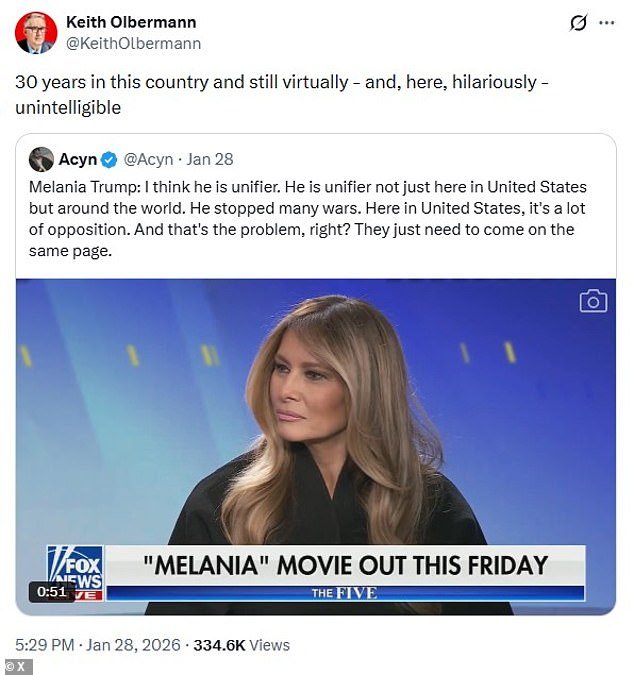Open the Acyn display name
Screen dimensions: 634x675
click(x=78, y=160)
